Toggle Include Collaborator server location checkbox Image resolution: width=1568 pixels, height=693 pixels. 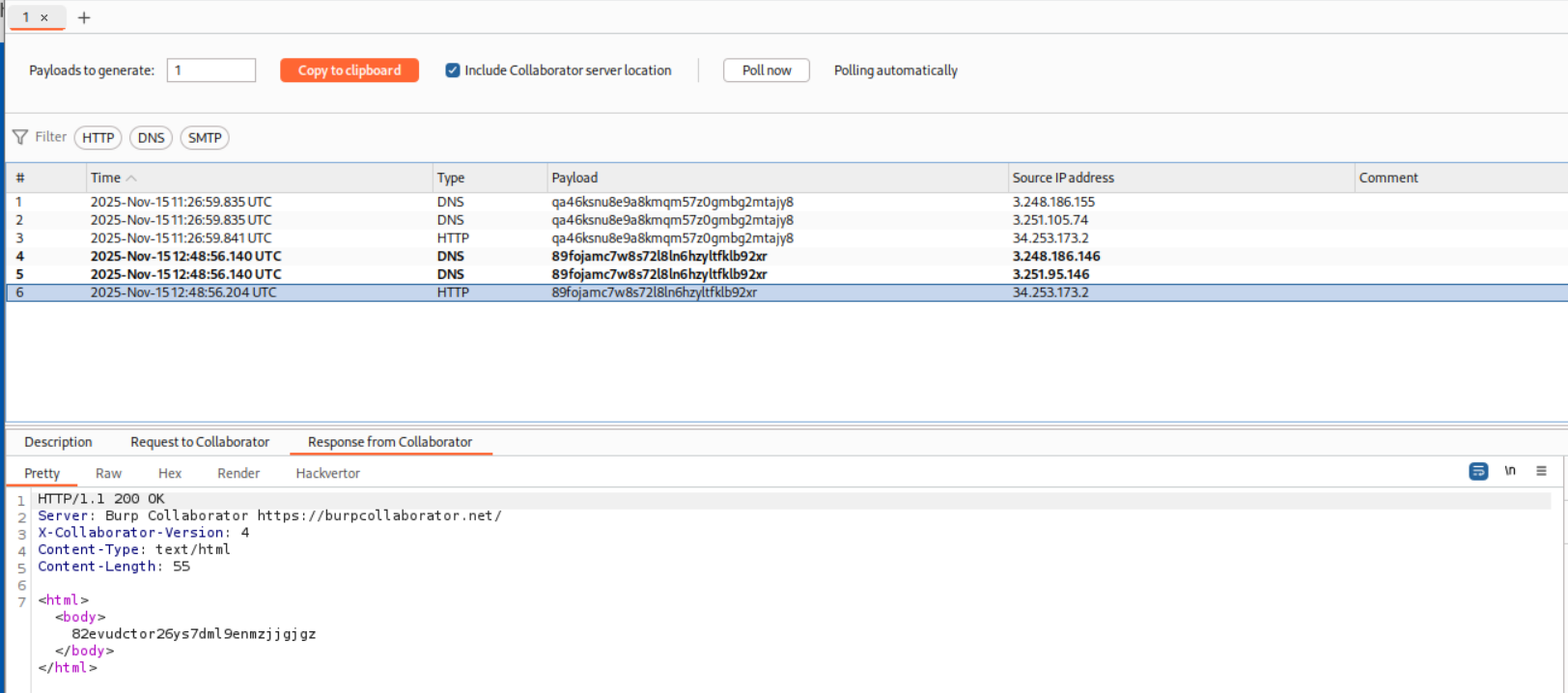pos(453,70)
